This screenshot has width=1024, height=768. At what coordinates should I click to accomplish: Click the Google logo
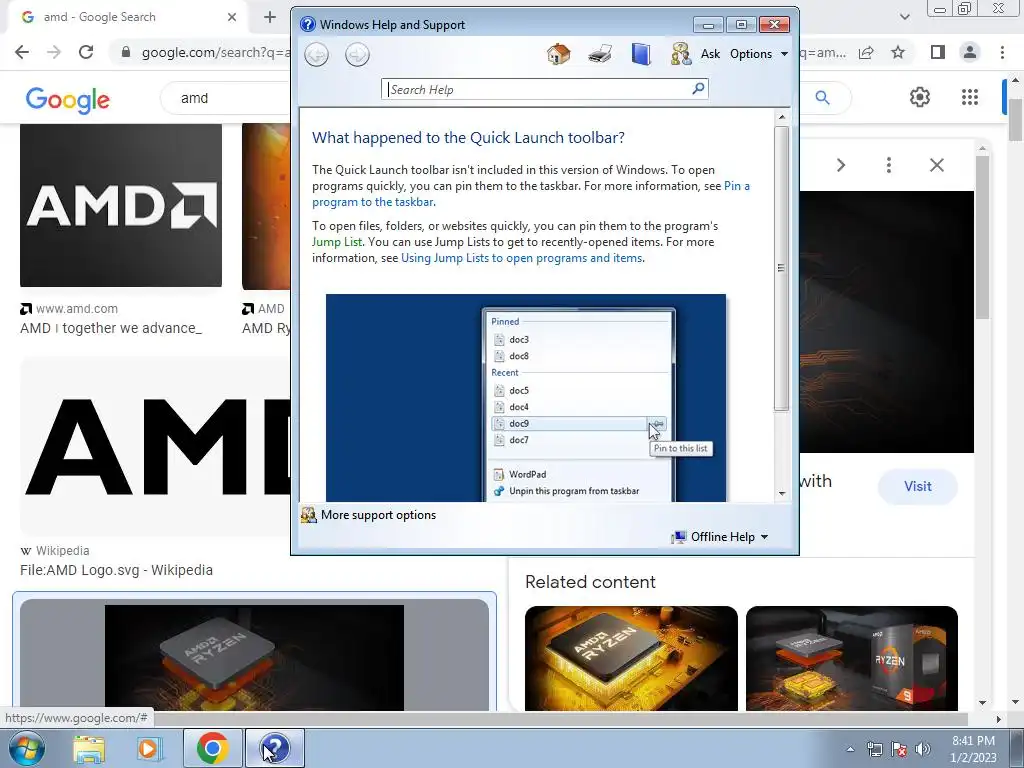[x=67, y=99]
